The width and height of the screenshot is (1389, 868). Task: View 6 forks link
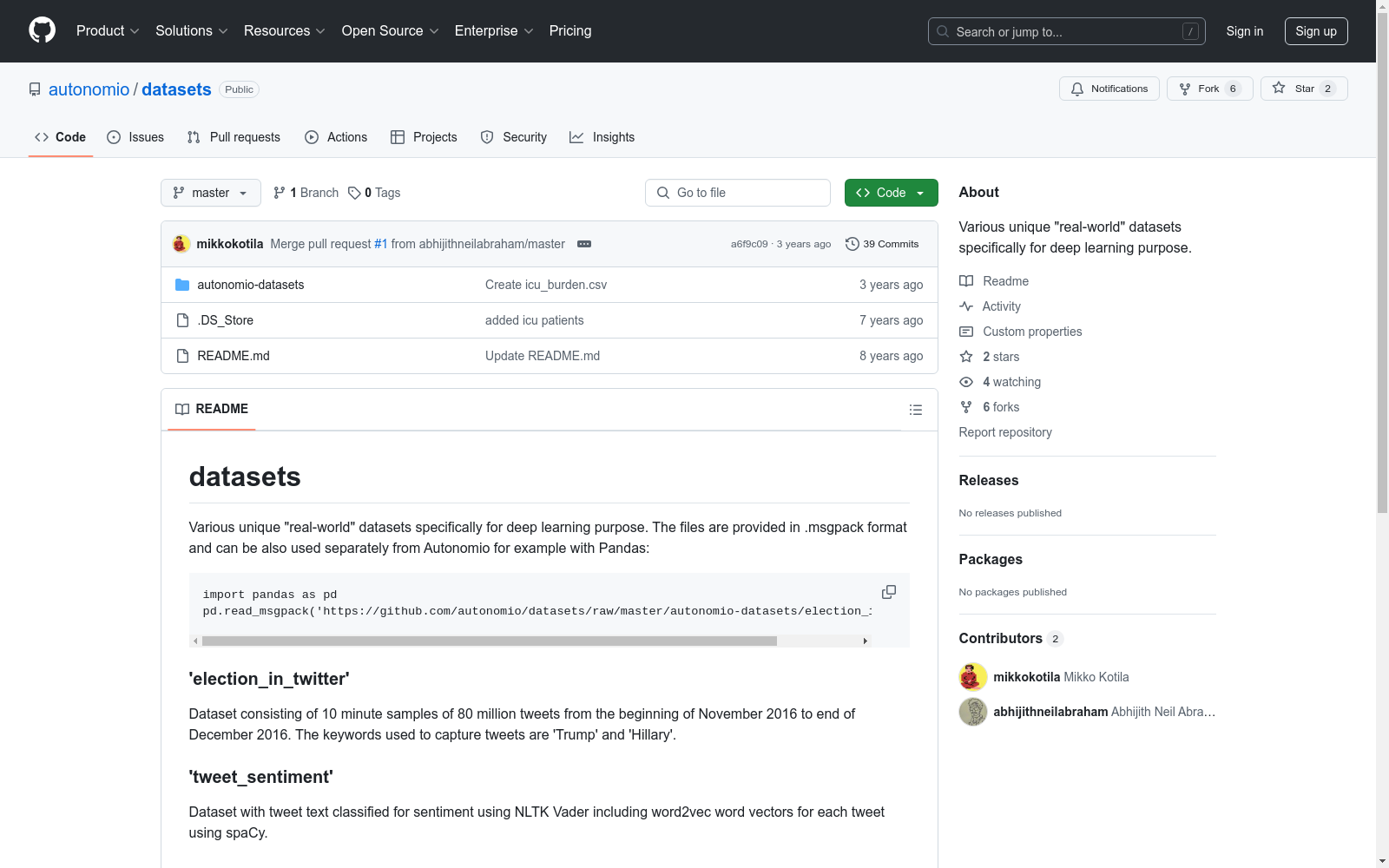tap(990, 407)
